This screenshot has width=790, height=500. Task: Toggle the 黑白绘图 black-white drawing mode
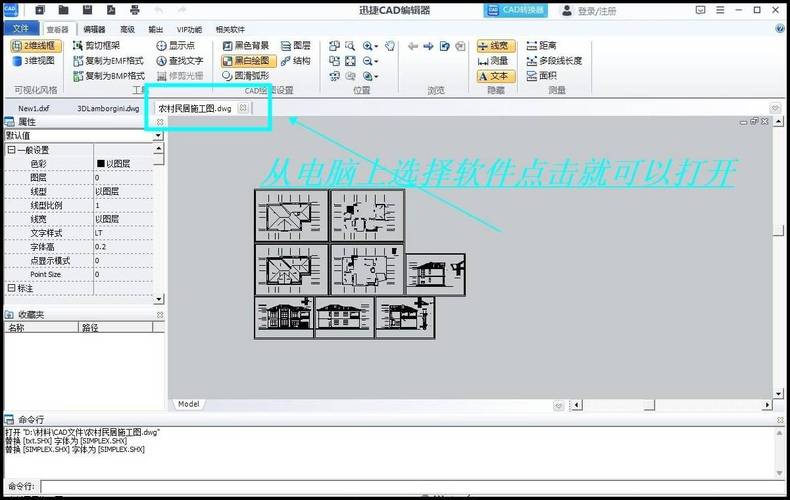[x=245, y=61]
